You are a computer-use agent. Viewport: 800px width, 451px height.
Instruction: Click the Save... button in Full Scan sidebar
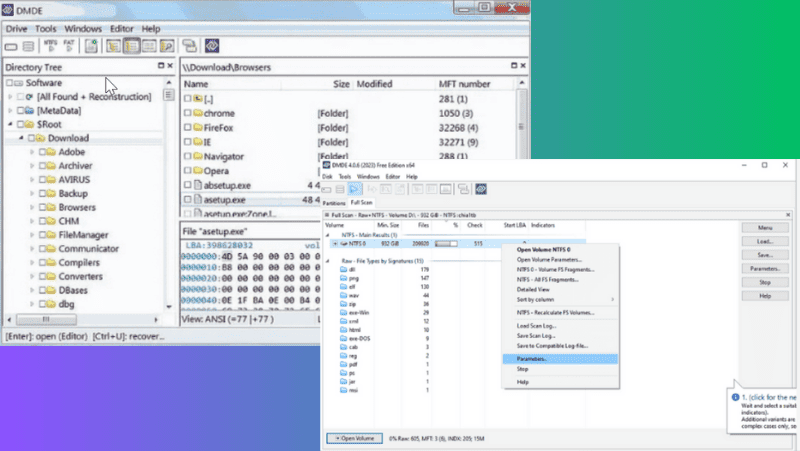765,255
